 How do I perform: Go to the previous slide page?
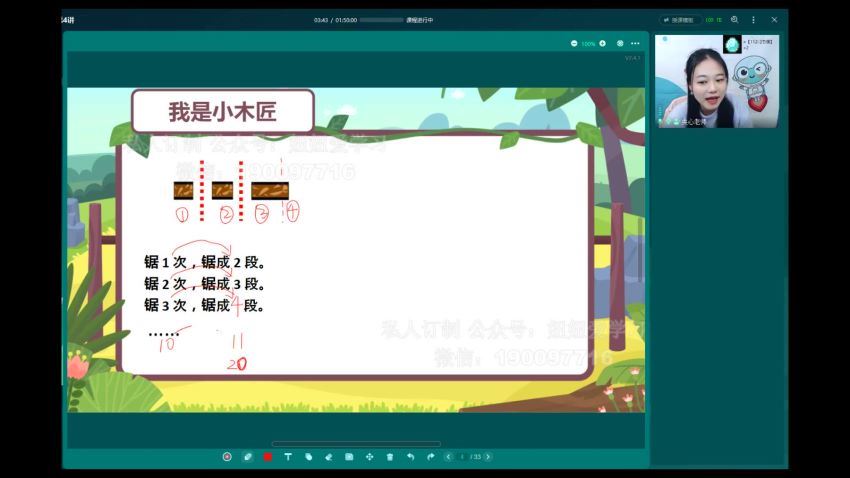pyautogui.click(x=448, y=457)
